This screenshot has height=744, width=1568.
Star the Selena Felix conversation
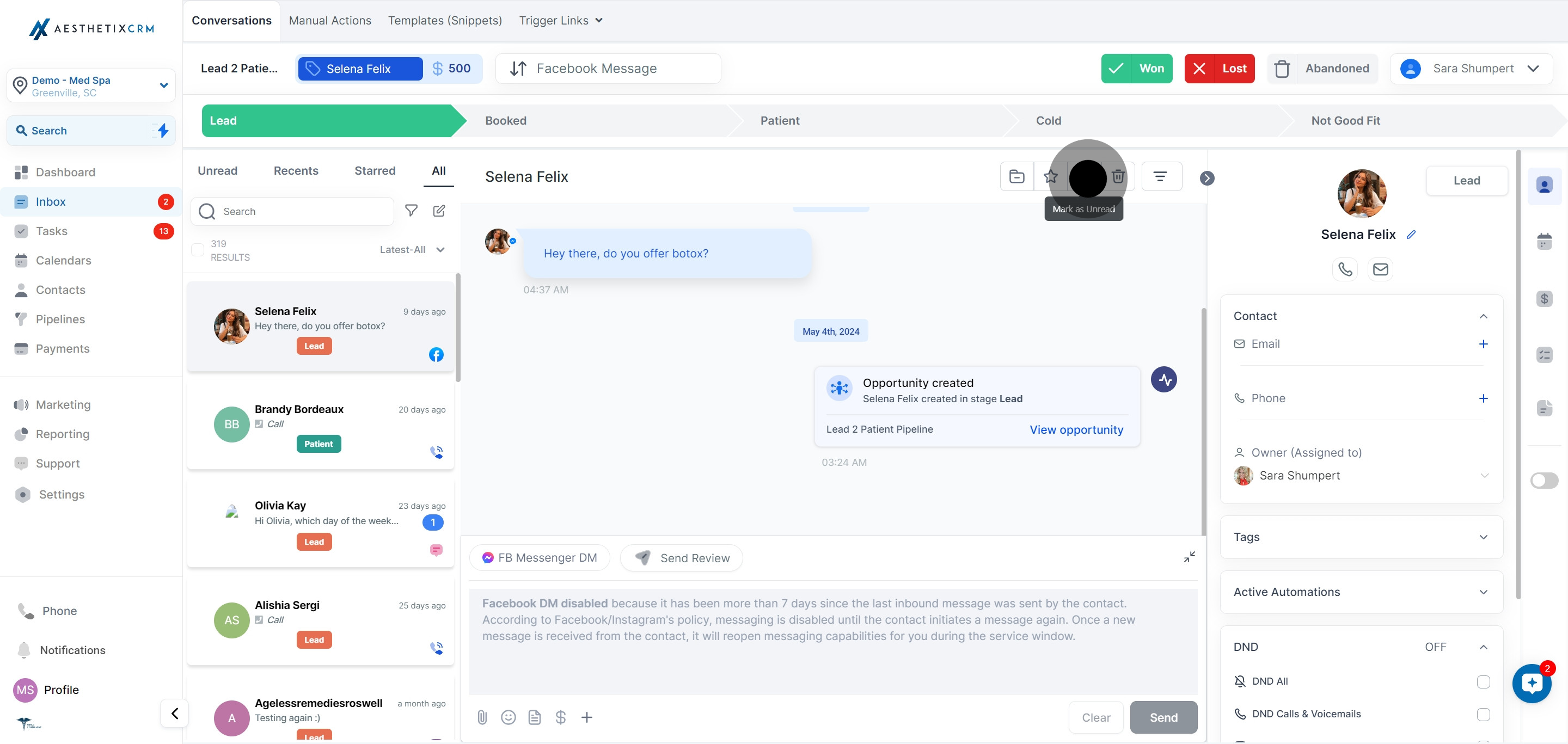[1051, 176]
